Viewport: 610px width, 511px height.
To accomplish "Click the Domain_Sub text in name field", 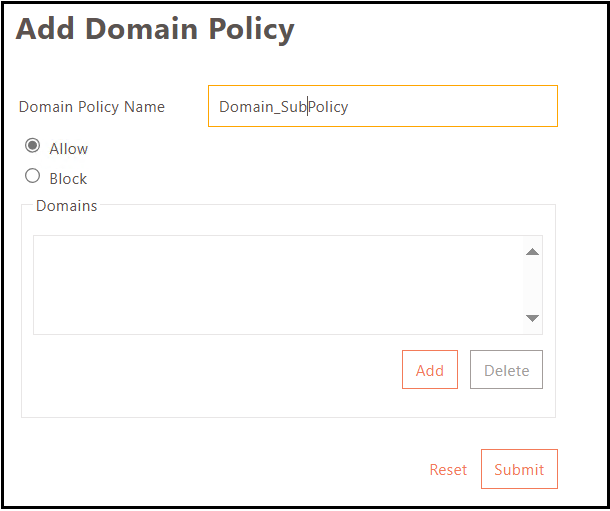I will click(x=262, y=107).
